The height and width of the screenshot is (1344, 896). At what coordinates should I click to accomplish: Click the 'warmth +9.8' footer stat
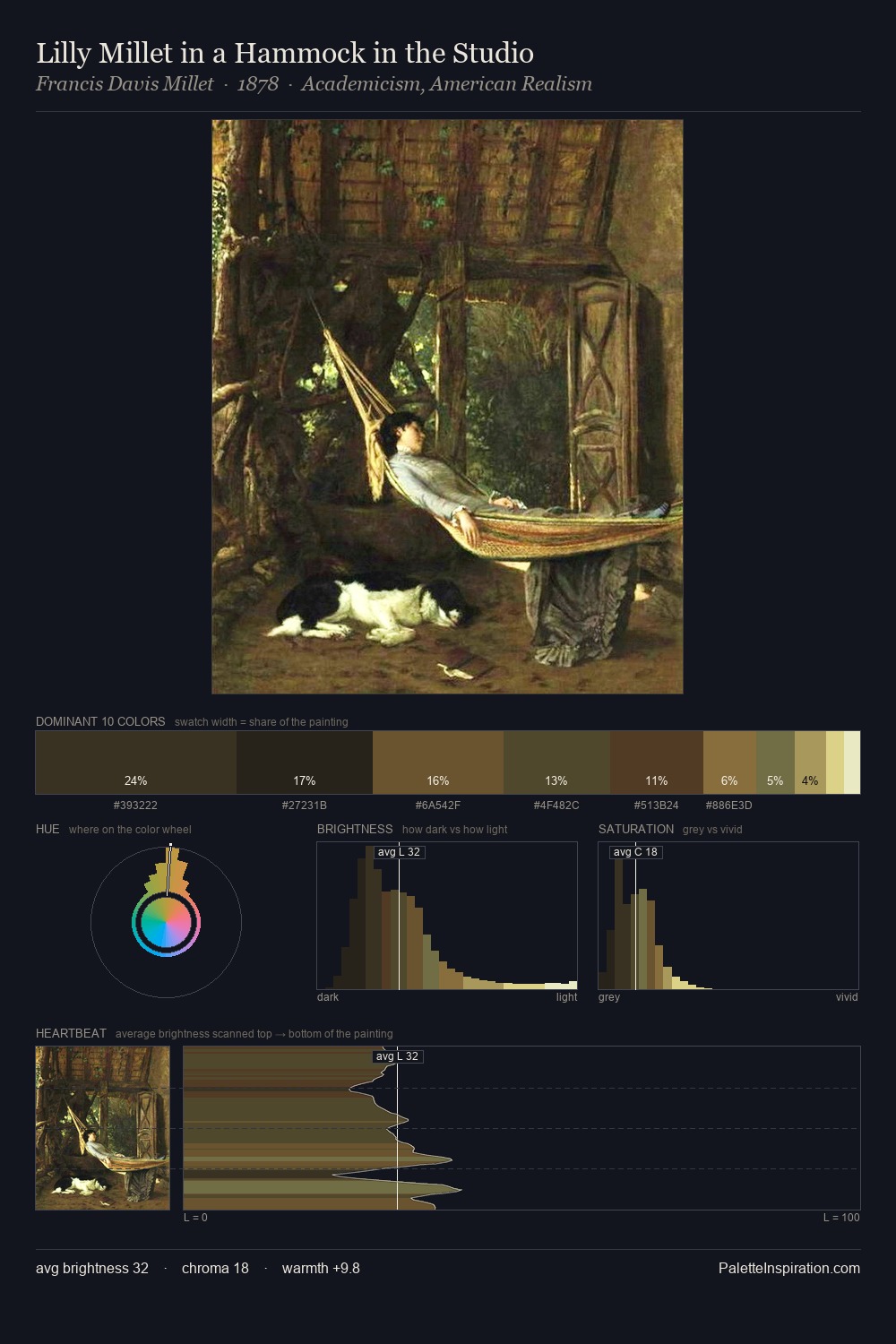[x=321, y=1268]
